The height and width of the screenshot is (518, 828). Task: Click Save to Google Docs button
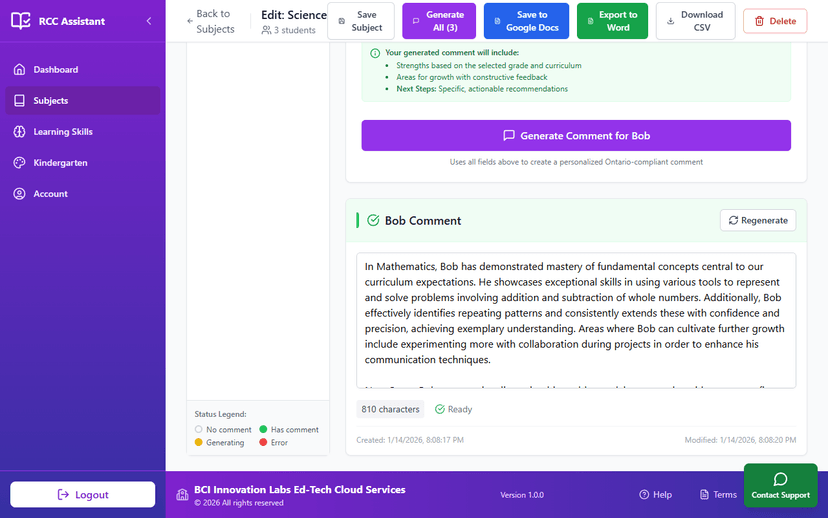coord(526,21)
